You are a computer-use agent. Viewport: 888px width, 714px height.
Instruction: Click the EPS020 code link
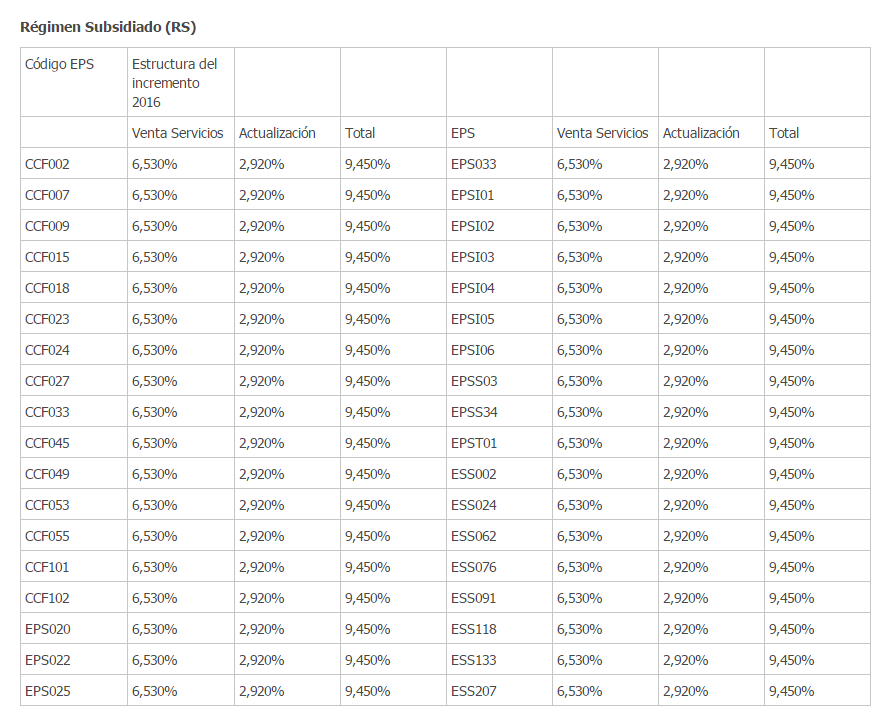pyautogui.click(x=47, y=629)
